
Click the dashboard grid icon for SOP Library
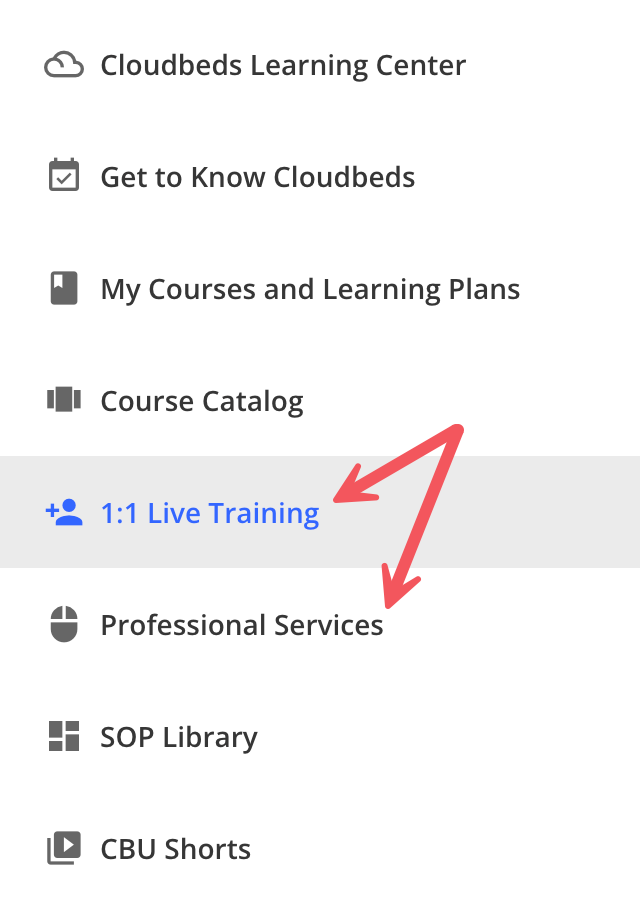click(x=64, y=737)
